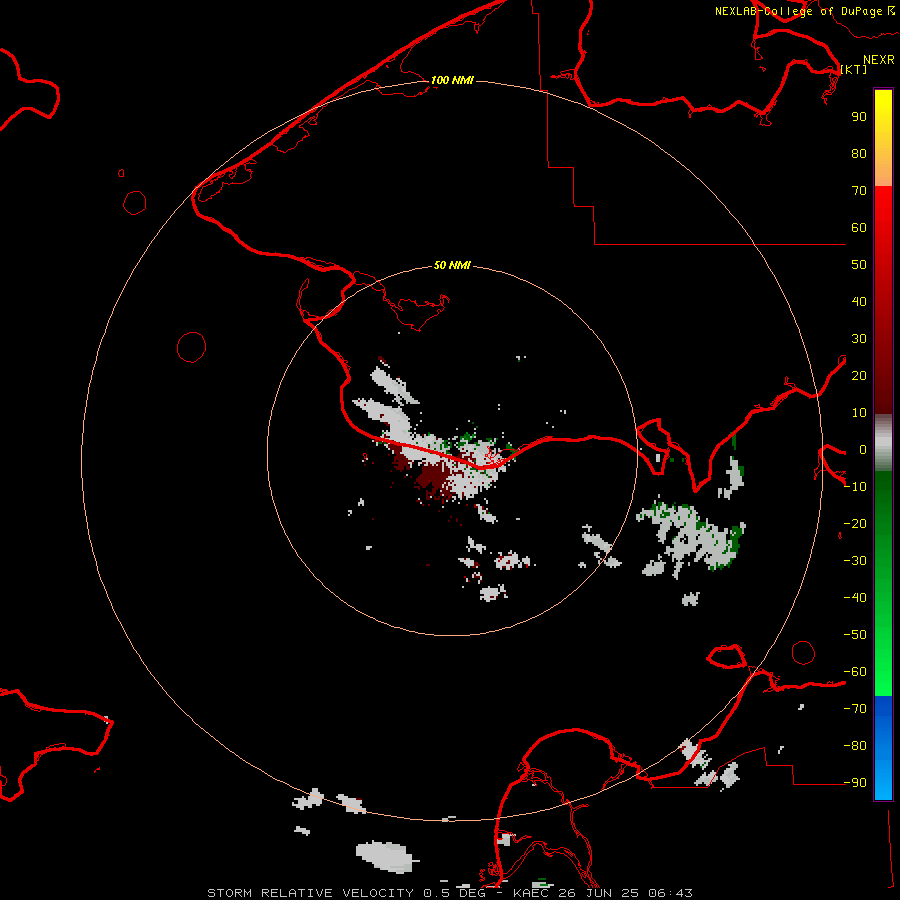
Task: Click the 60 value on velocity scale
Action: pyautogui.click(x=859, y=227)
